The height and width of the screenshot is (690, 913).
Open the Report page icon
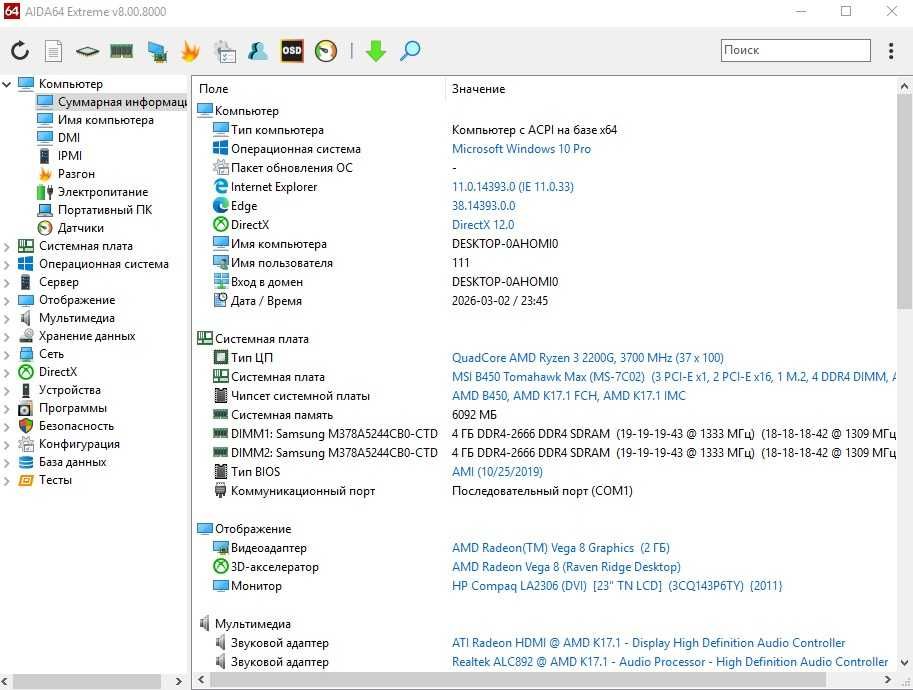54,51
